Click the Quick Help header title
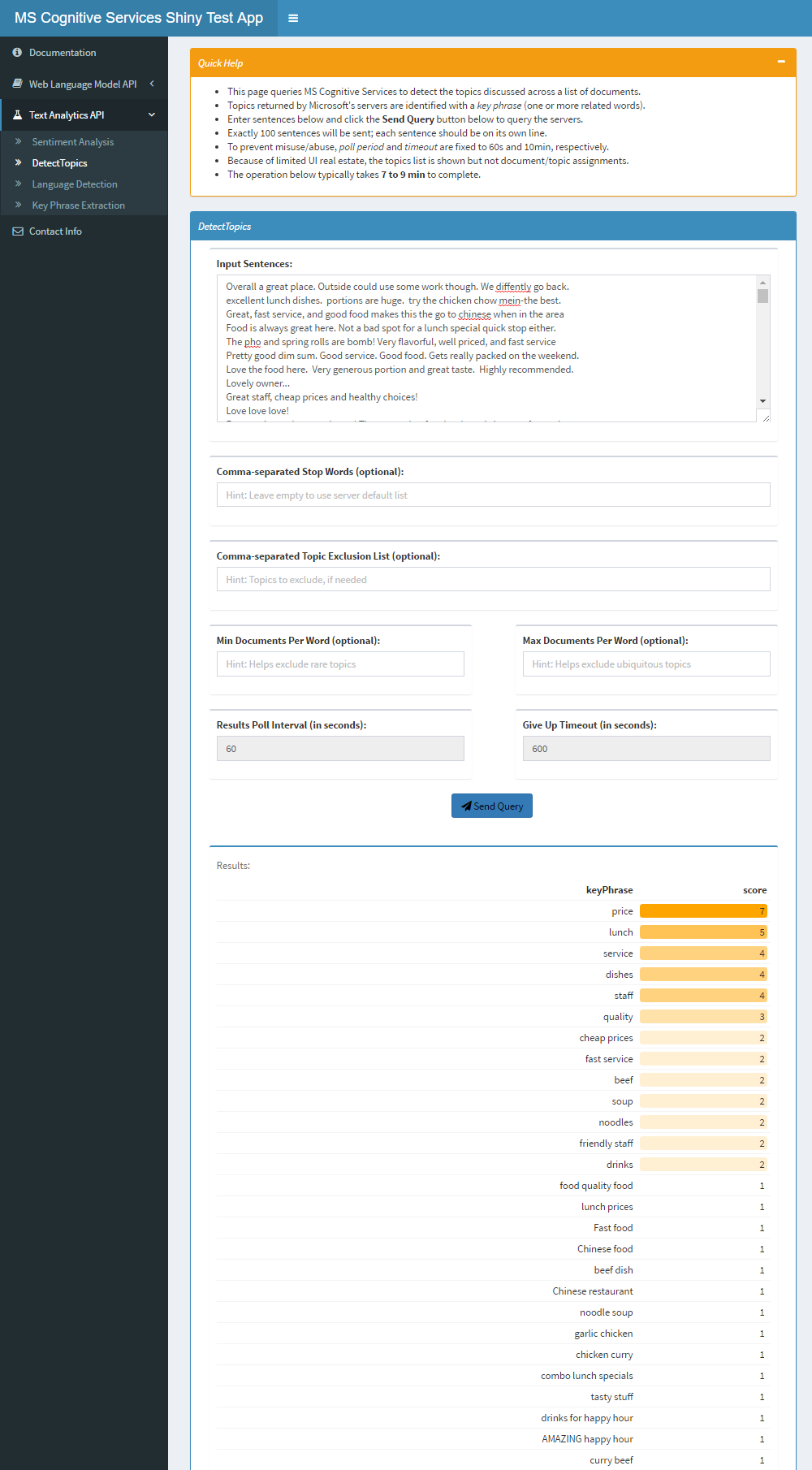Screen dimensions: 812x1470 coord(220,63)
